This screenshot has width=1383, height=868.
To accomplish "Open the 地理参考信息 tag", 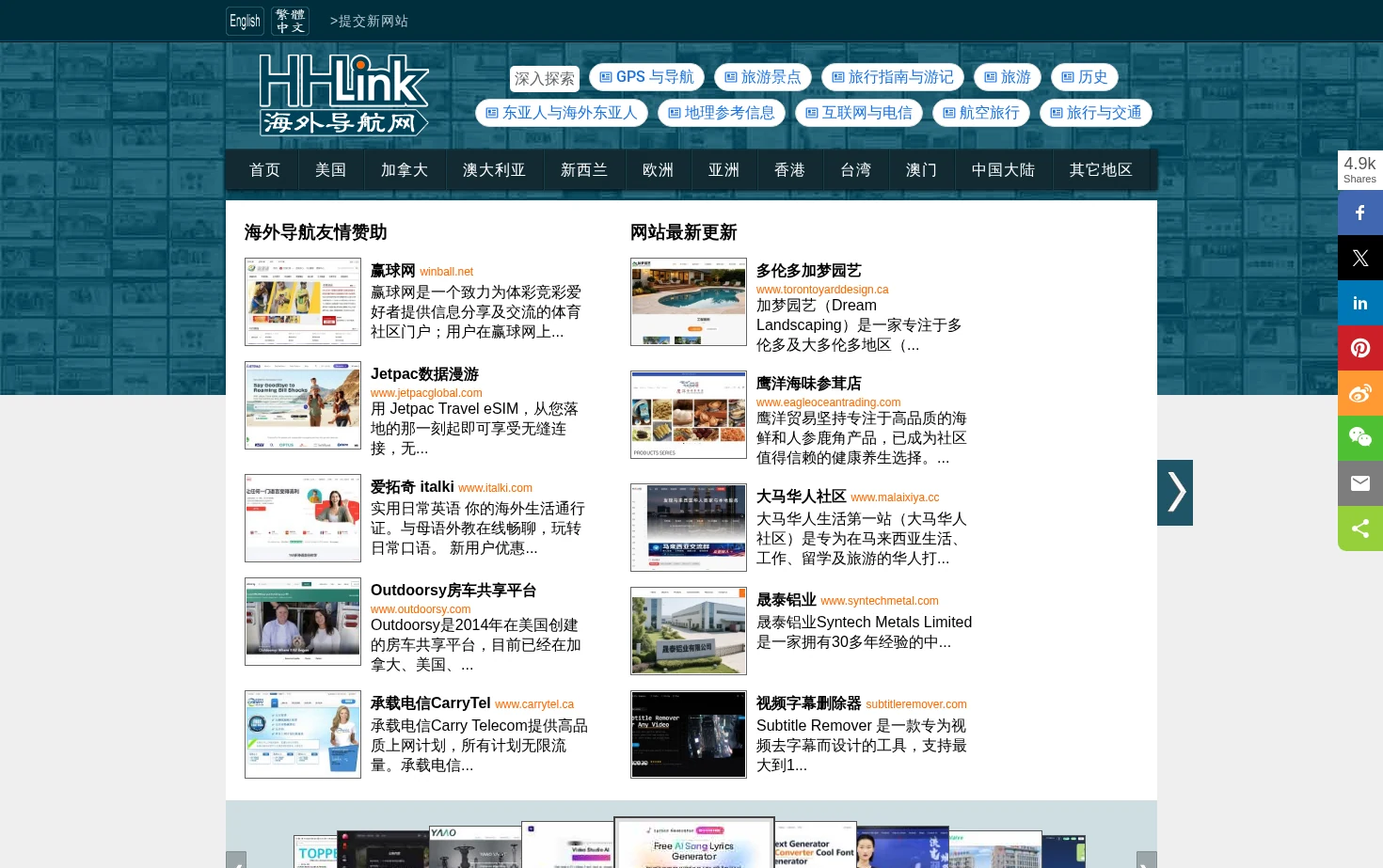I will click(722, 113).
